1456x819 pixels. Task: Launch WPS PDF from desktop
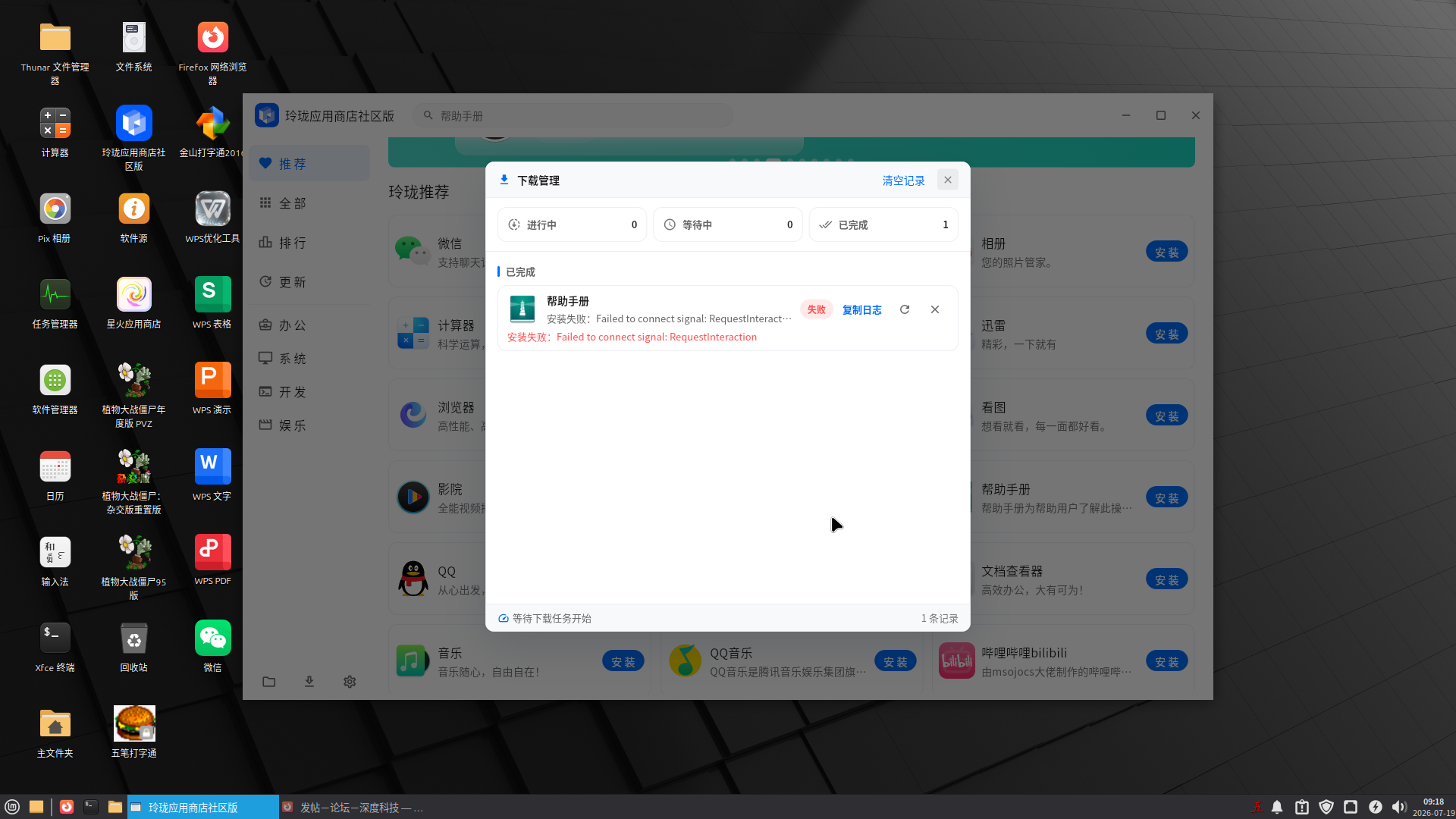tap(212, 561)
